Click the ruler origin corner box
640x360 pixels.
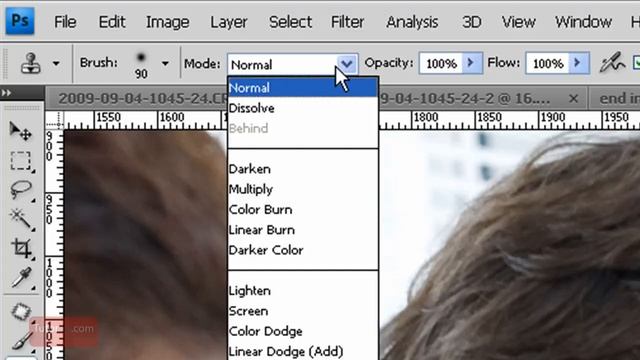(x=54, y=120)
